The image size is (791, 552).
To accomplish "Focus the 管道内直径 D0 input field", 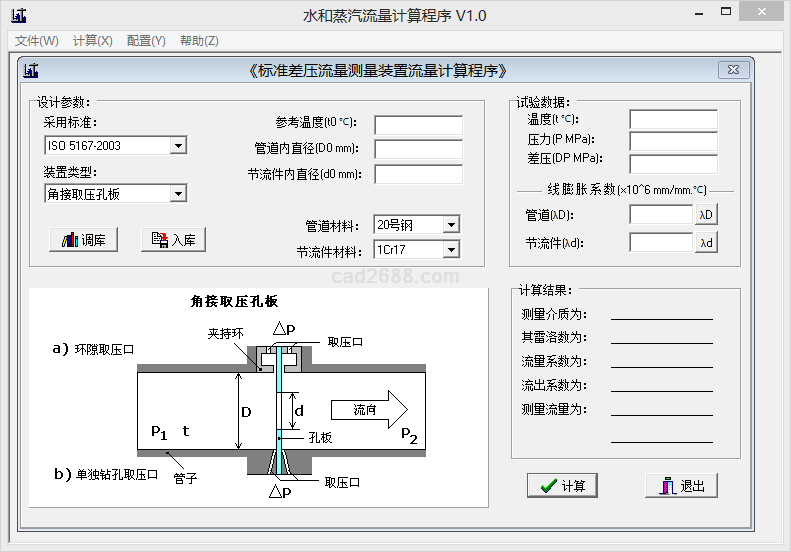I will point(418,150).
